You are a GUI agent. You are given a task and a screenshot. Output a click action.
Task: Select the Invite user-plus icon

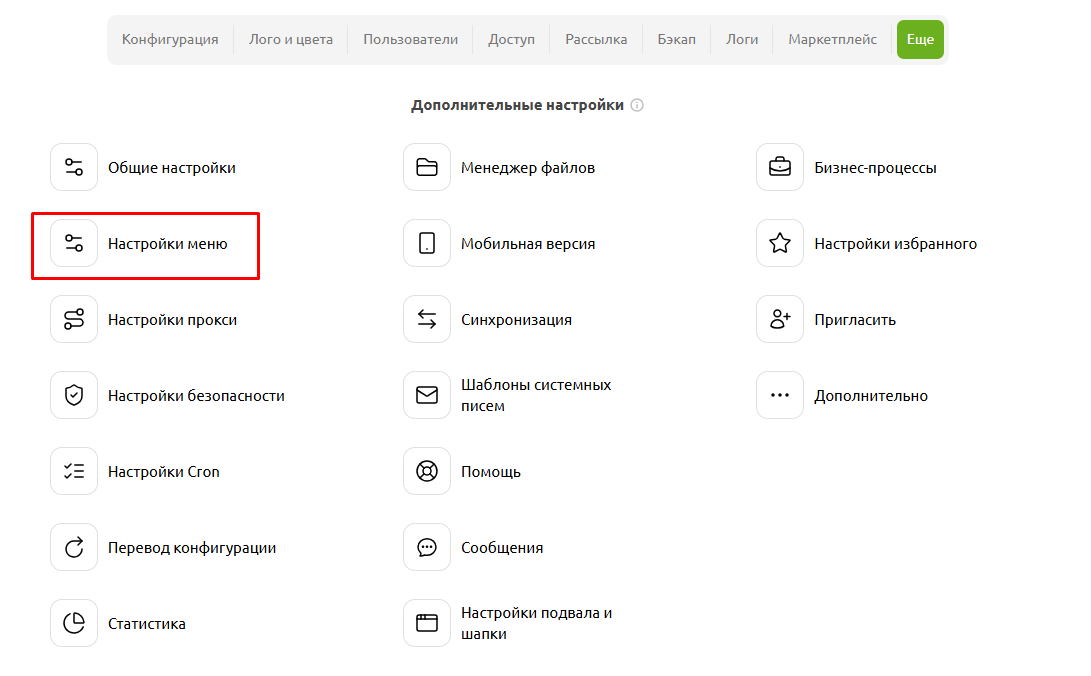[780, 319]
